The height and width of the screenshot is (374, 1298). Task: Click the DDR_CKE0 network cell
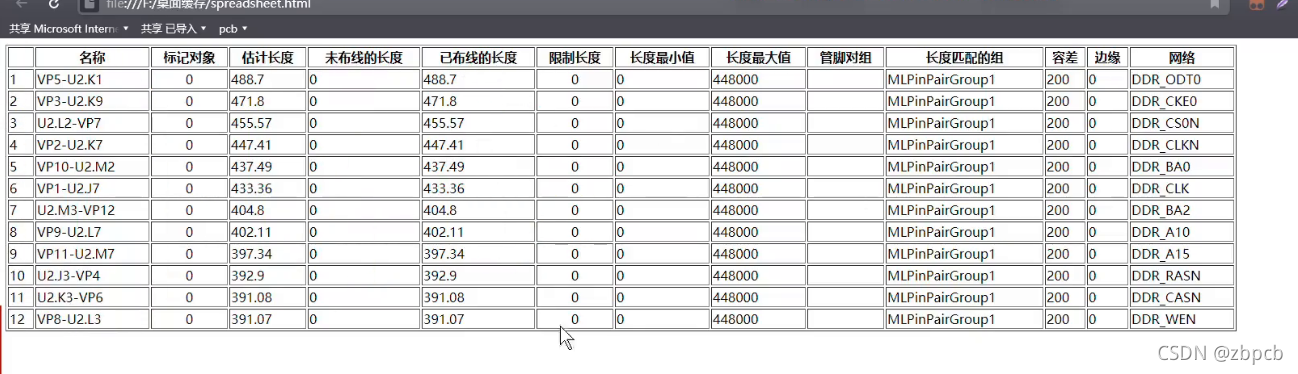click(1181, 101)
